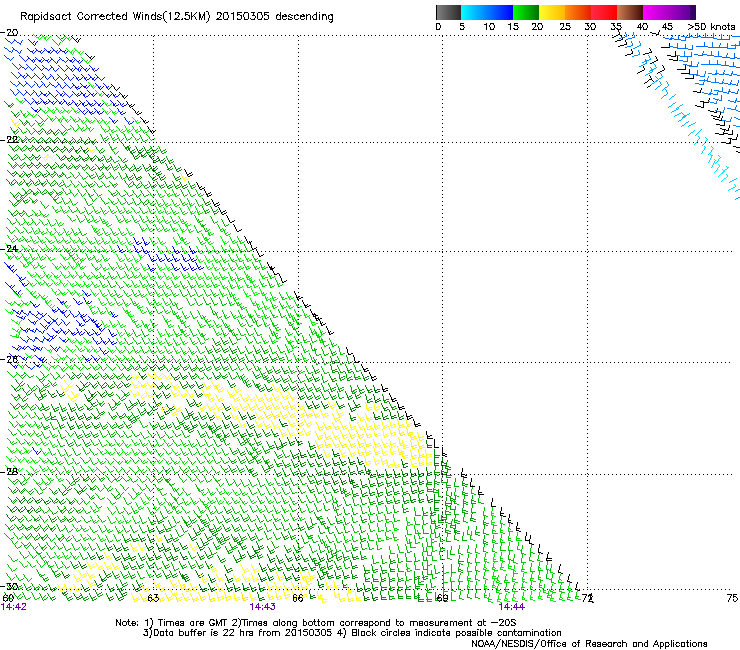Image resolution: width=740 pixels, height=650 pixels.
Task: Click the "10" label under the color bar
Action: pos(489,27)
